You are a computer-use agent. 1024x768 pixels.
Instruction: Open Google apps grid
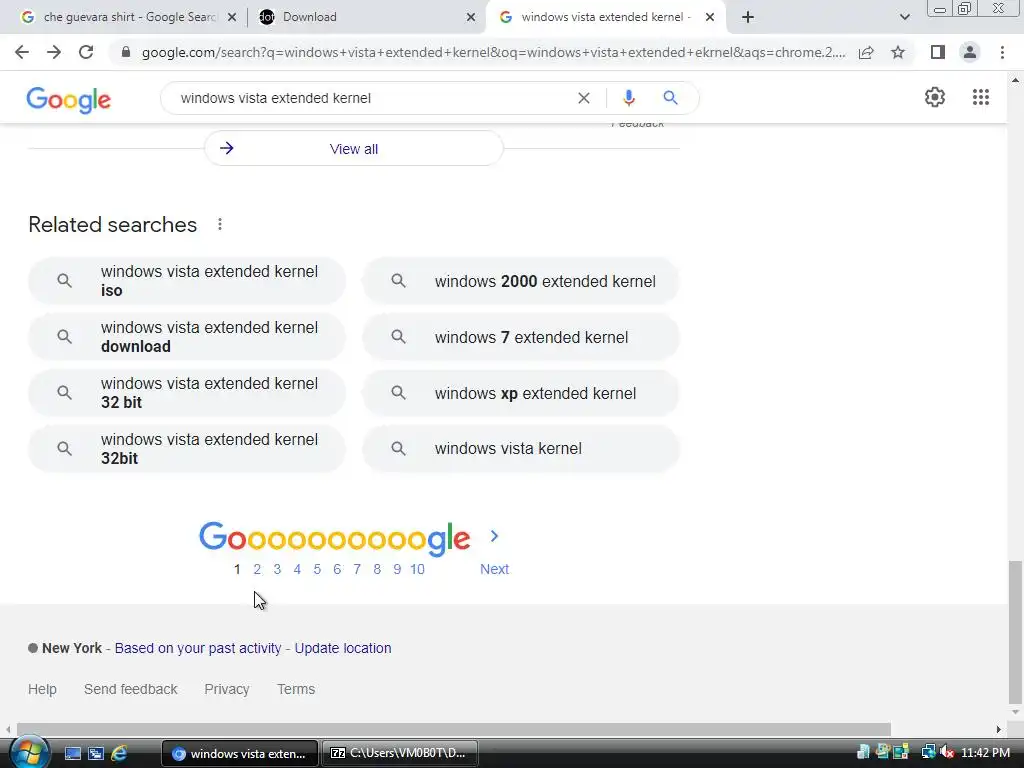(x=981, y=97)
